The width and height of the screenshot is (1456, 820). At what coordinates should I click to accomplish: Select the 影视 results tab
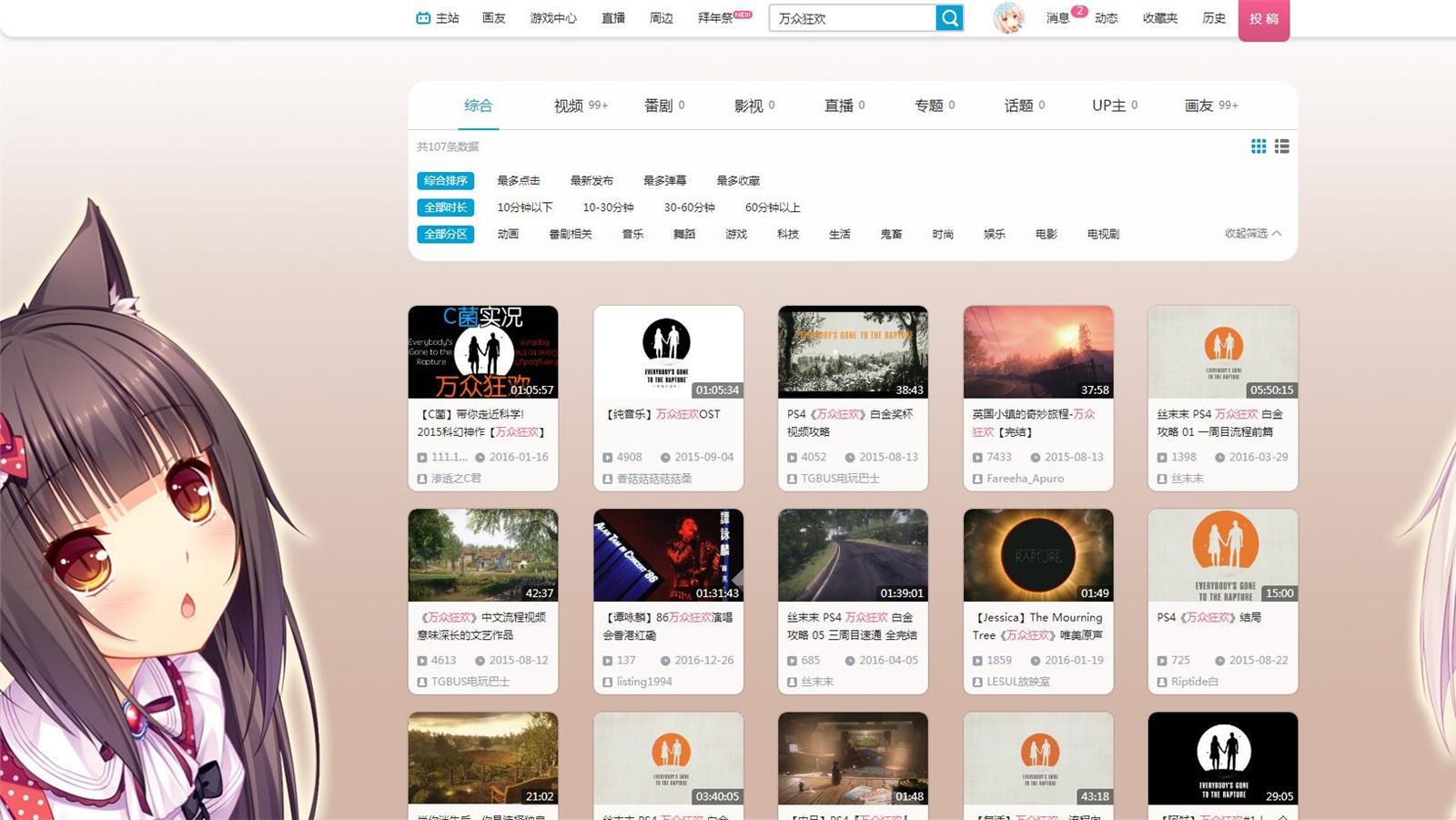click(x=754, y=106)
